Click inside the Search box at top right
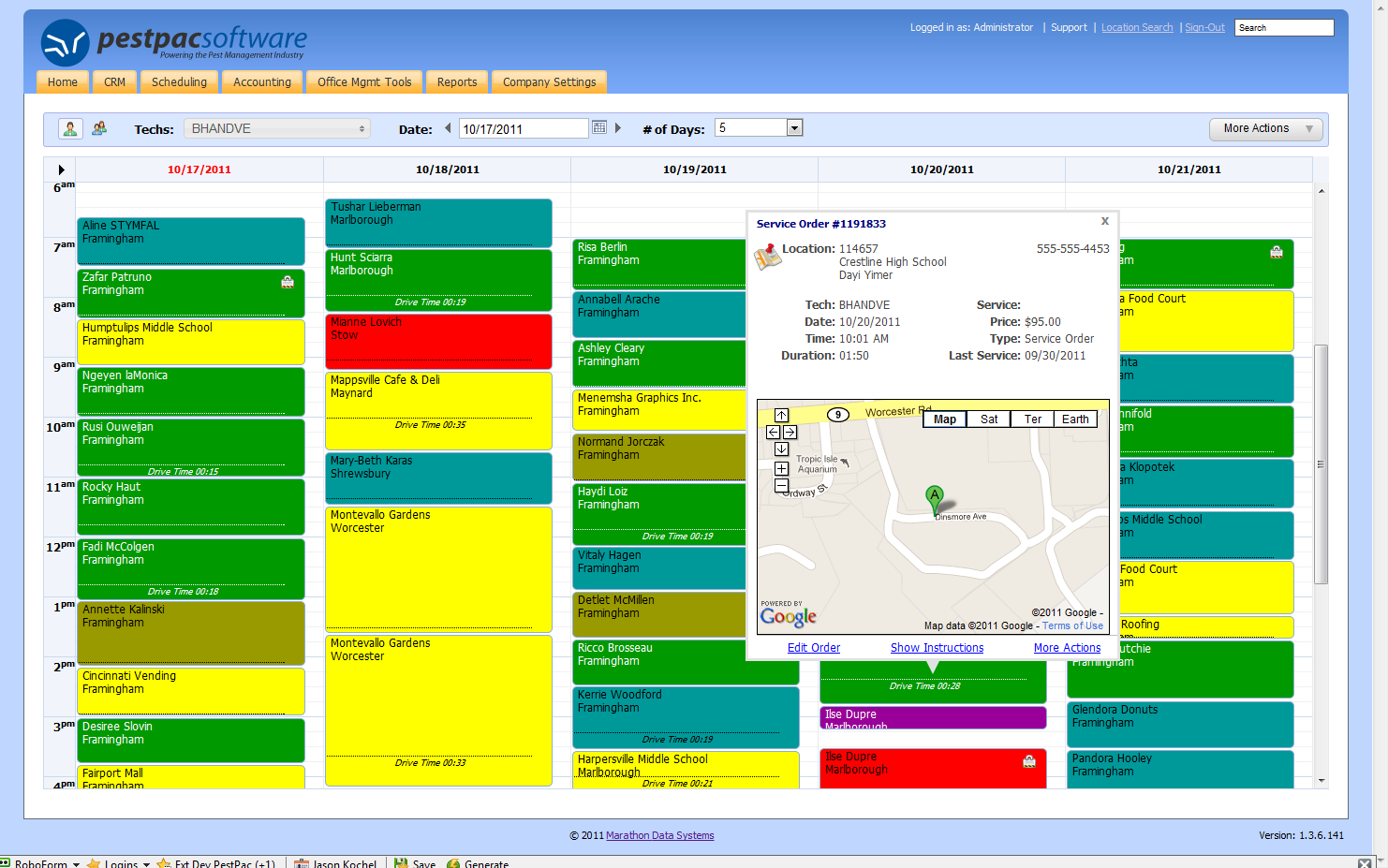Screen dimensions: 1388x868 coord(1283,27)
